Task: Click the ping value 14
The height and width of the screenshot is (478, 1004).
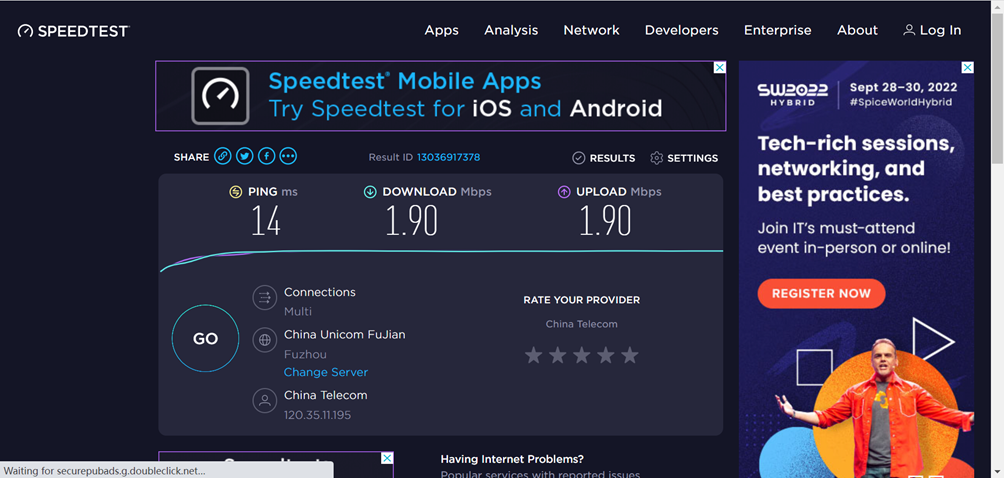Action: 265,221
